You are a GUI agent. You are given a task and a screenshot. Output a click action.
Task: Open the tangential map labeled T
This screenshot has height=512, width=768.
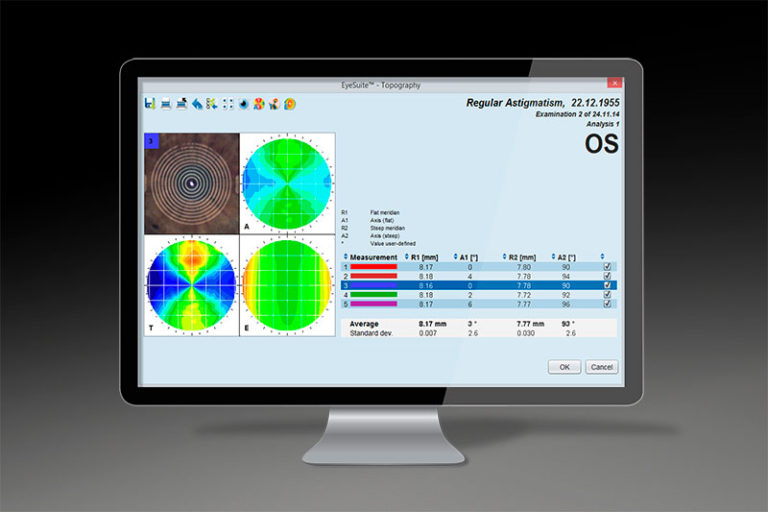click(x=192, y=286)
